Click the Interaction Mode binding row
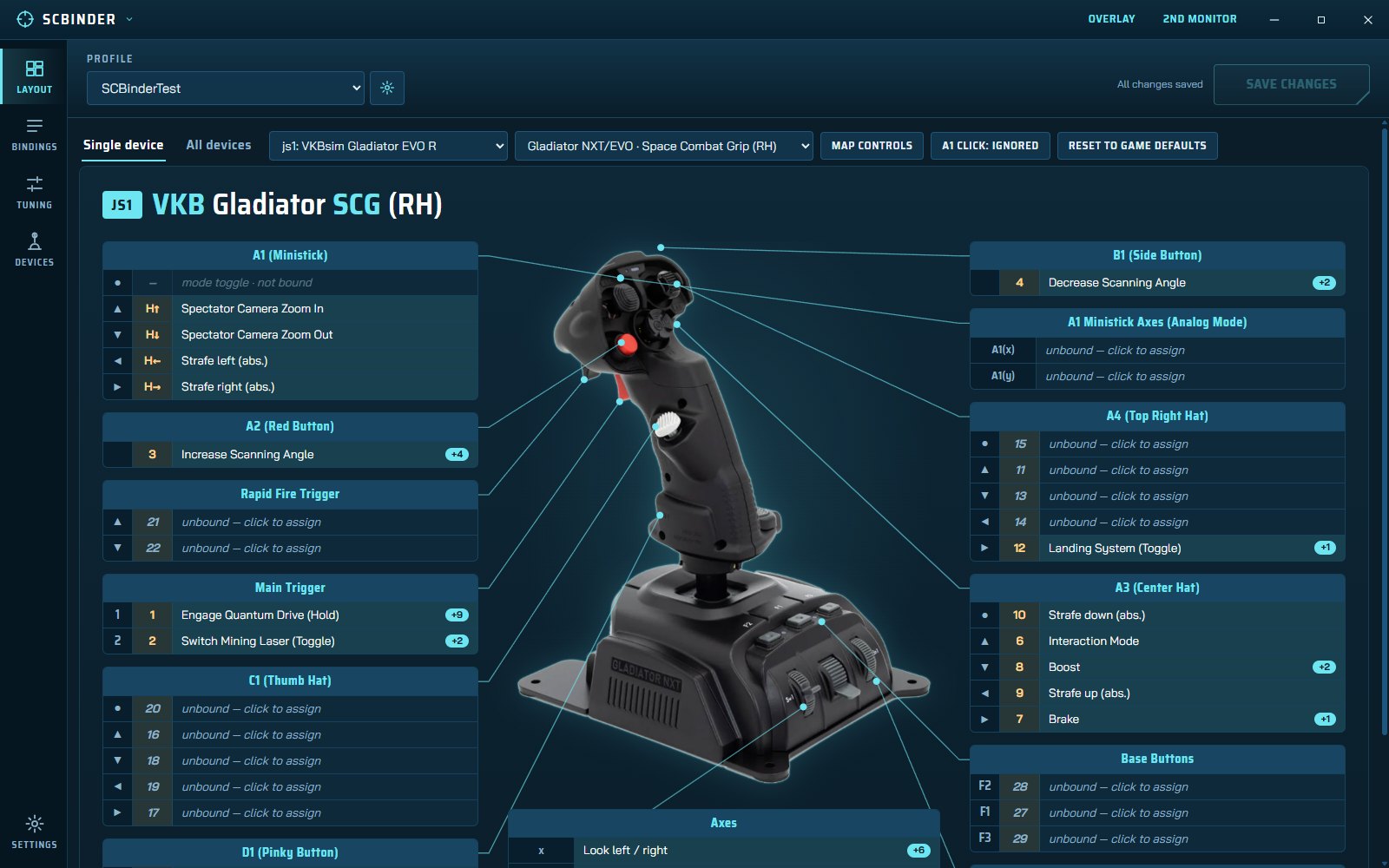Screen dimensions: 1389x868 pos(1157,641)
